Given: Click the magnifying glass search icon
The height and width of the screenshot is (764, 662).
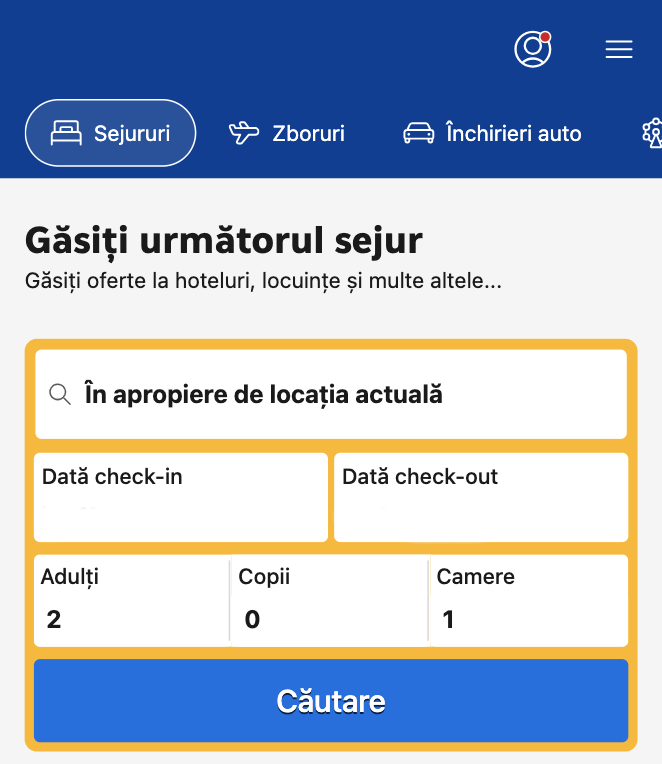Looking at the screenshot, I should coord(60,394).
